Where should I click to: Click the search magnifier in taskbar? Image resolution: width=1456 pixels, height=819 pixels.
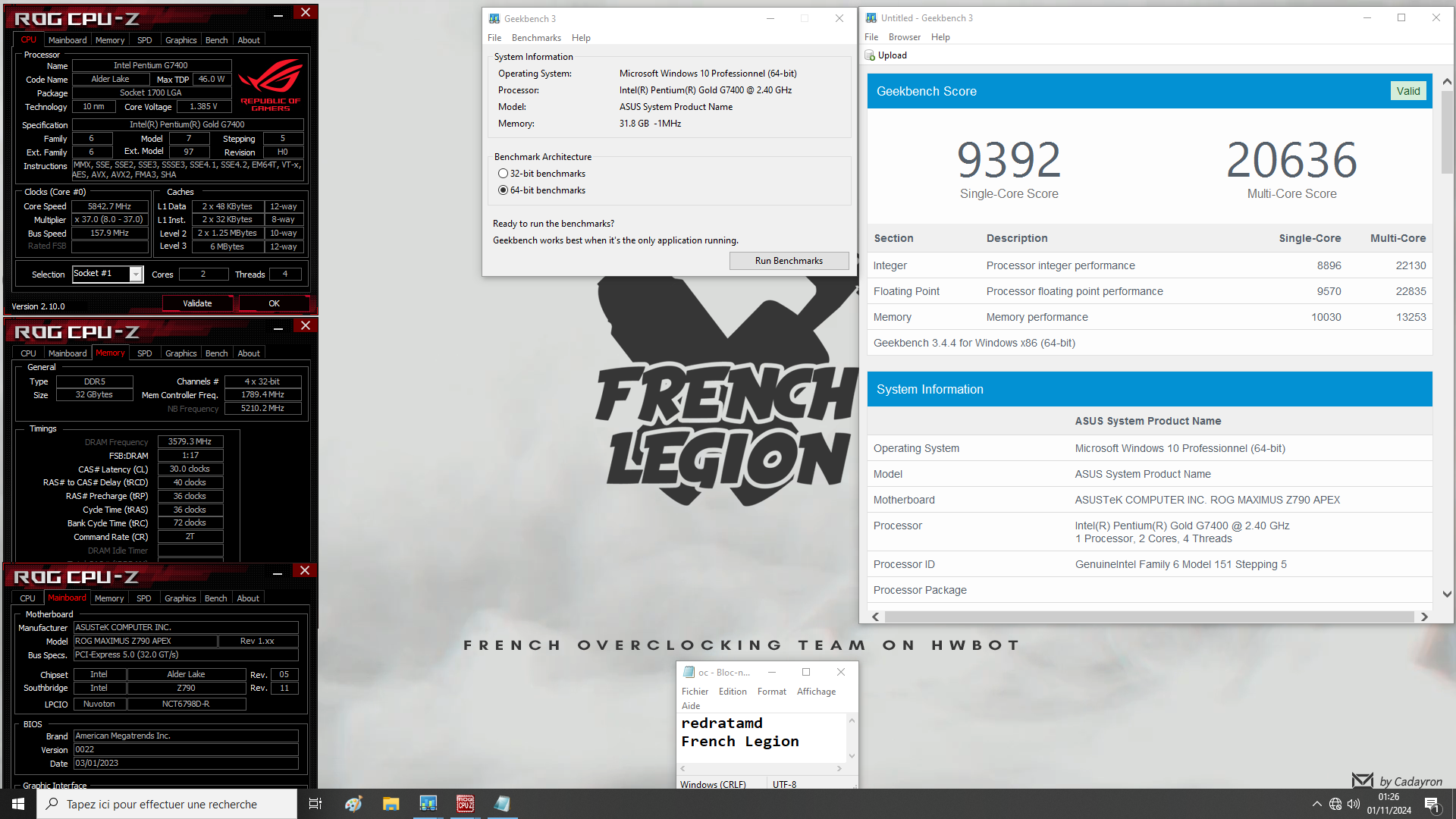coord(52,804)
